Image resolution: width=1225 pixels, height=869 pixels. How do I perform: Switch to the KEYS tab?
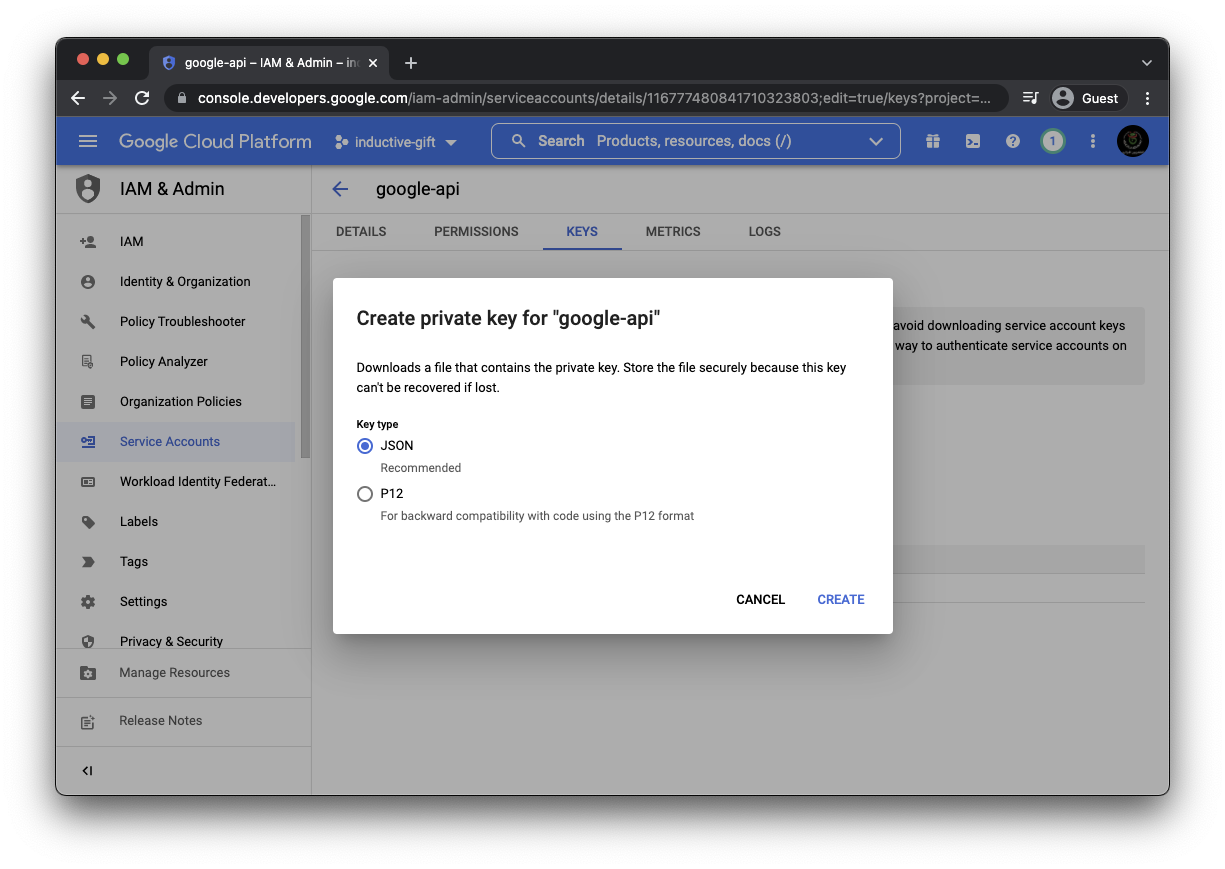click(x=582, y=231)
